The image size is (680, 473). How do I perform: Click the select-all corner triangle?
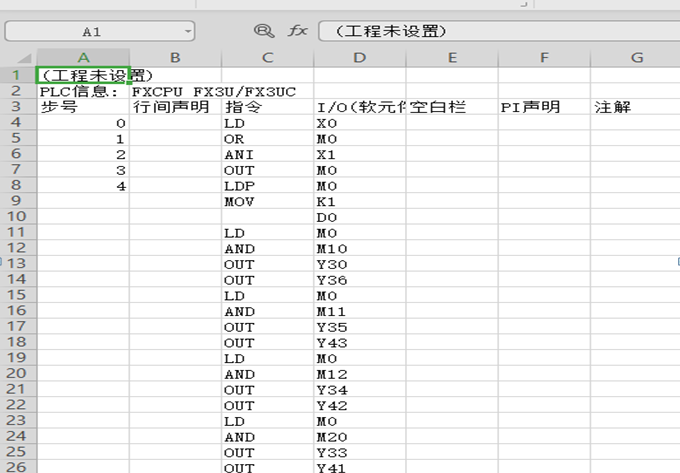coord(24,58)
